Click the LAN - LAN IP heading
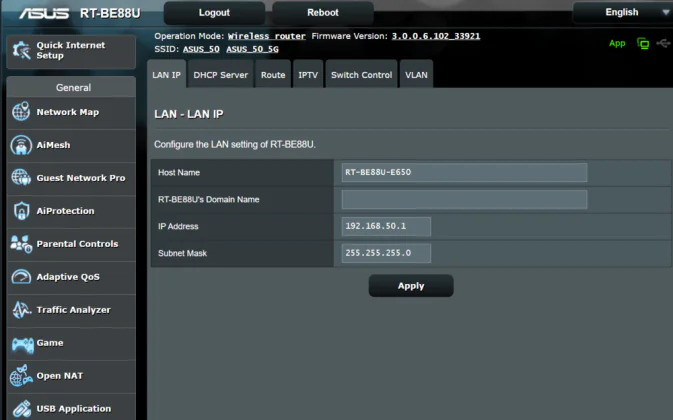The width and height of the screenshot is (673, 420). click(x=189, y=114)
